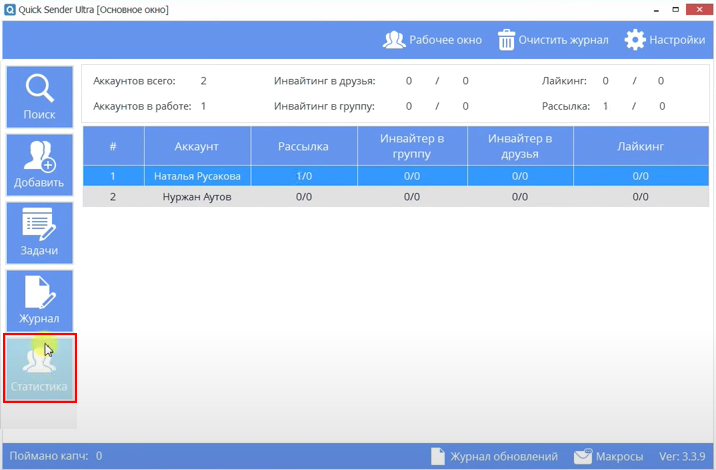716x470 pixels.
Task: Select the Наталья Русакова account row
Action: 197,176
